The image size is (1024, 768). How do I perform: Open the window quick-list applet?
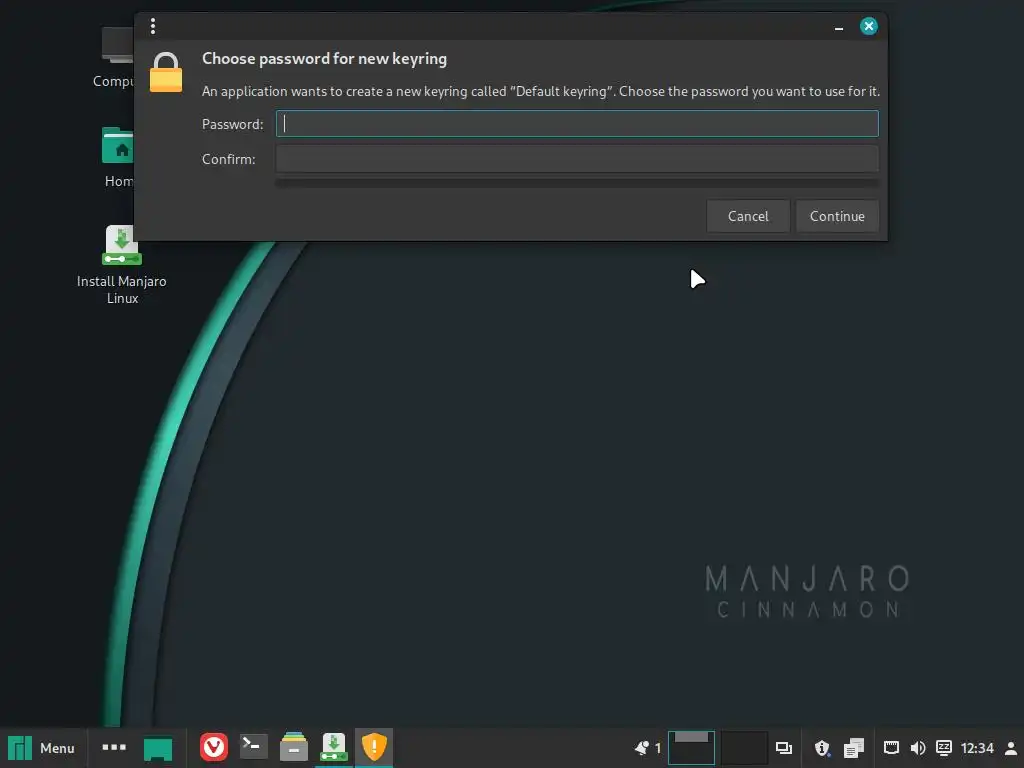784,748
